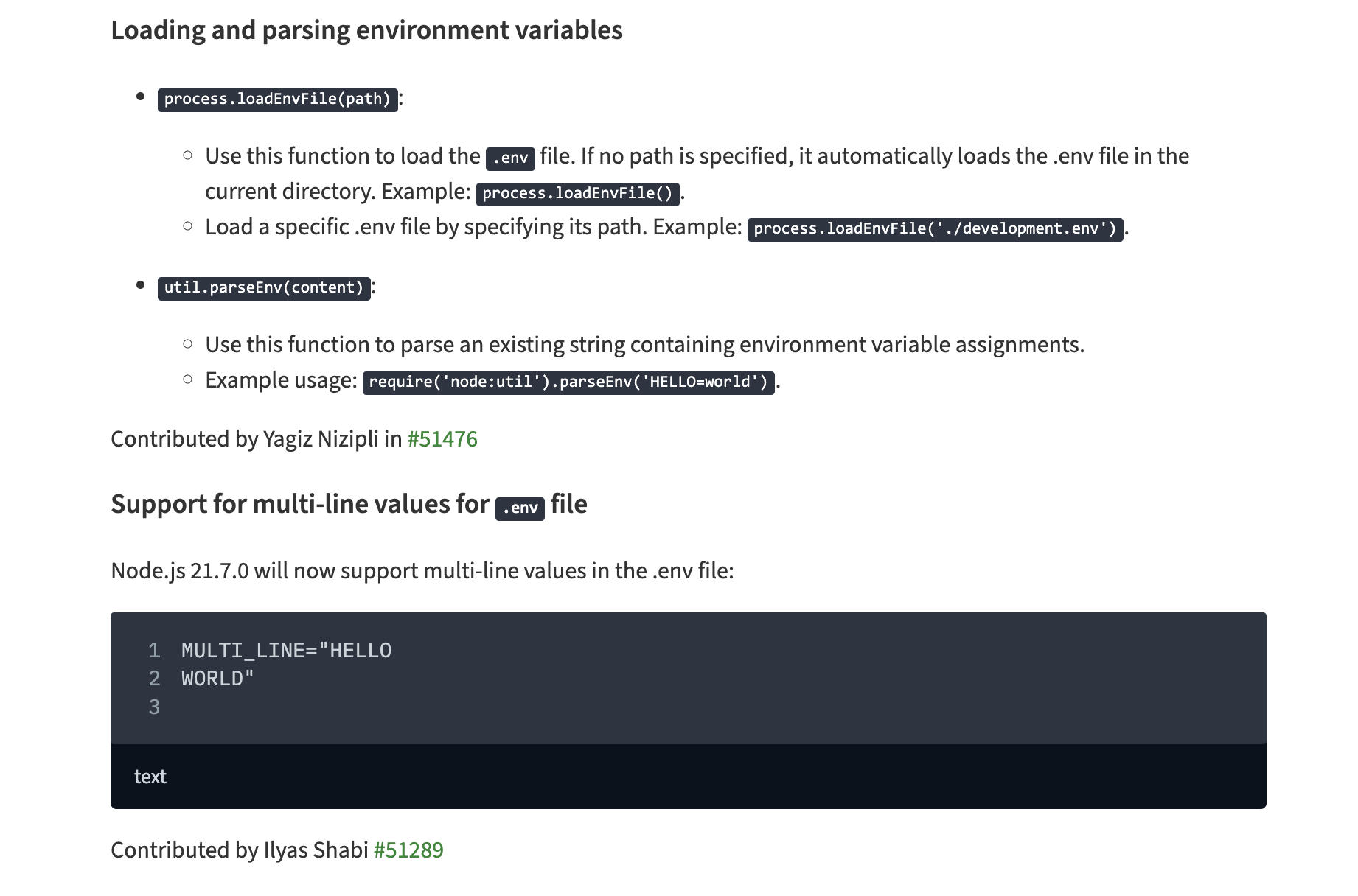1358x896 pixels.
Task: Click code line MULTI_LINE="HELLO
Action: pyautogui.click(x=286, y=651)
